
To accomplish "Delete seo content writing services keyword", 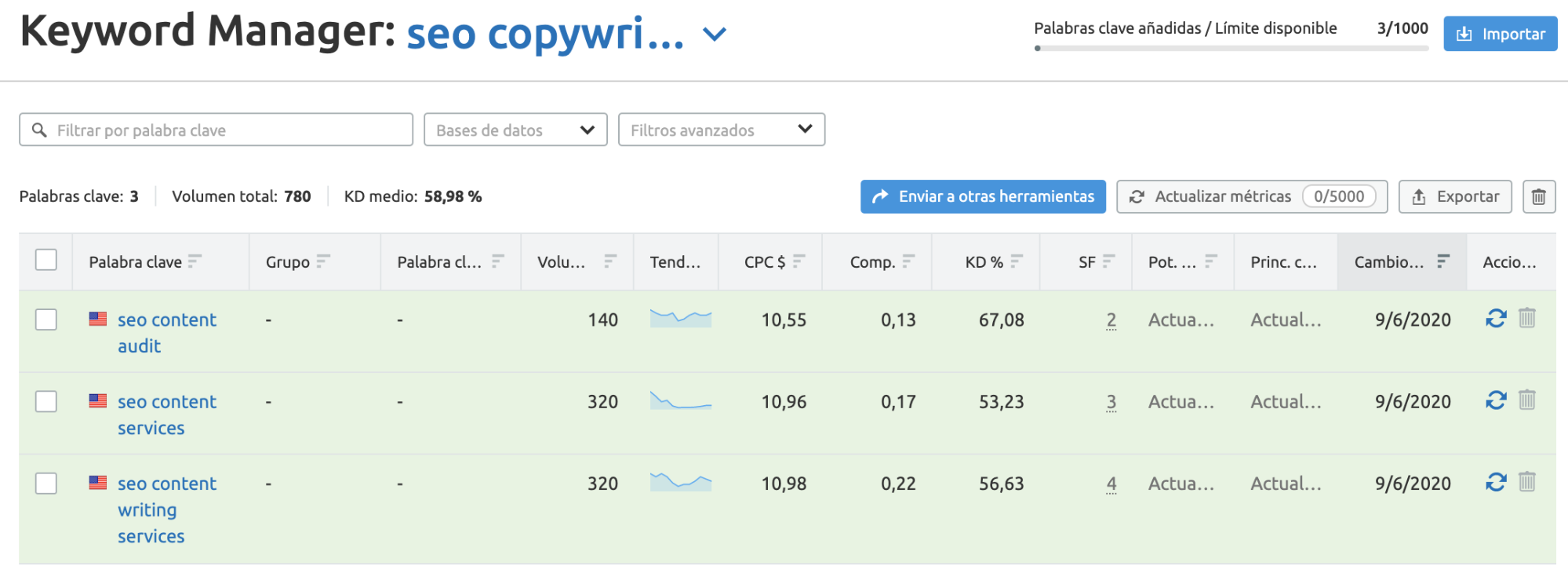I will pos(1526,481).
